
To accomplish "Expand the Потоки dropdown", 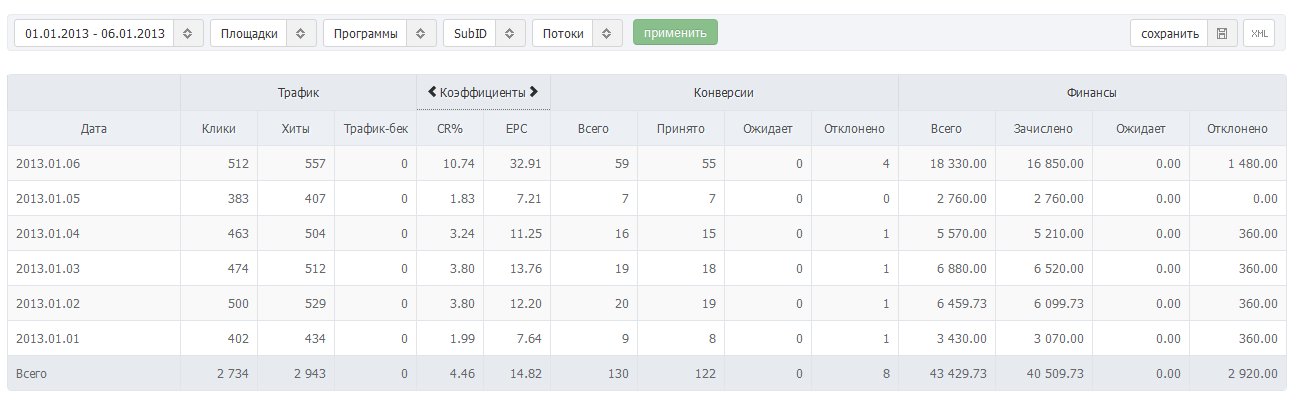I will tap(607, 33).
